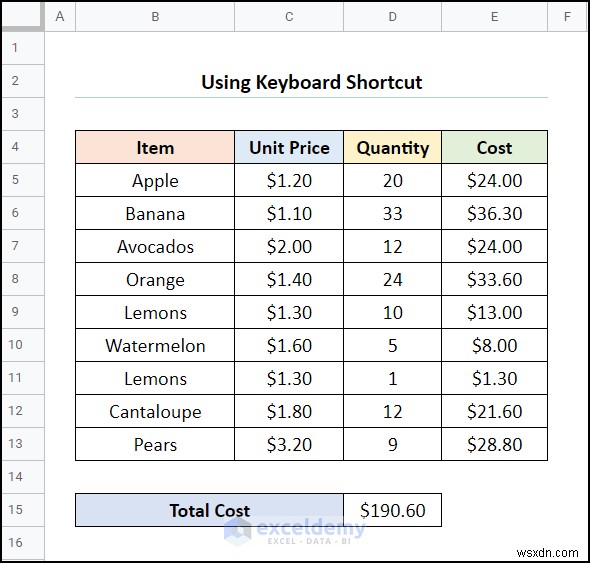Click quantity 1 in row 11

[392, 378]
